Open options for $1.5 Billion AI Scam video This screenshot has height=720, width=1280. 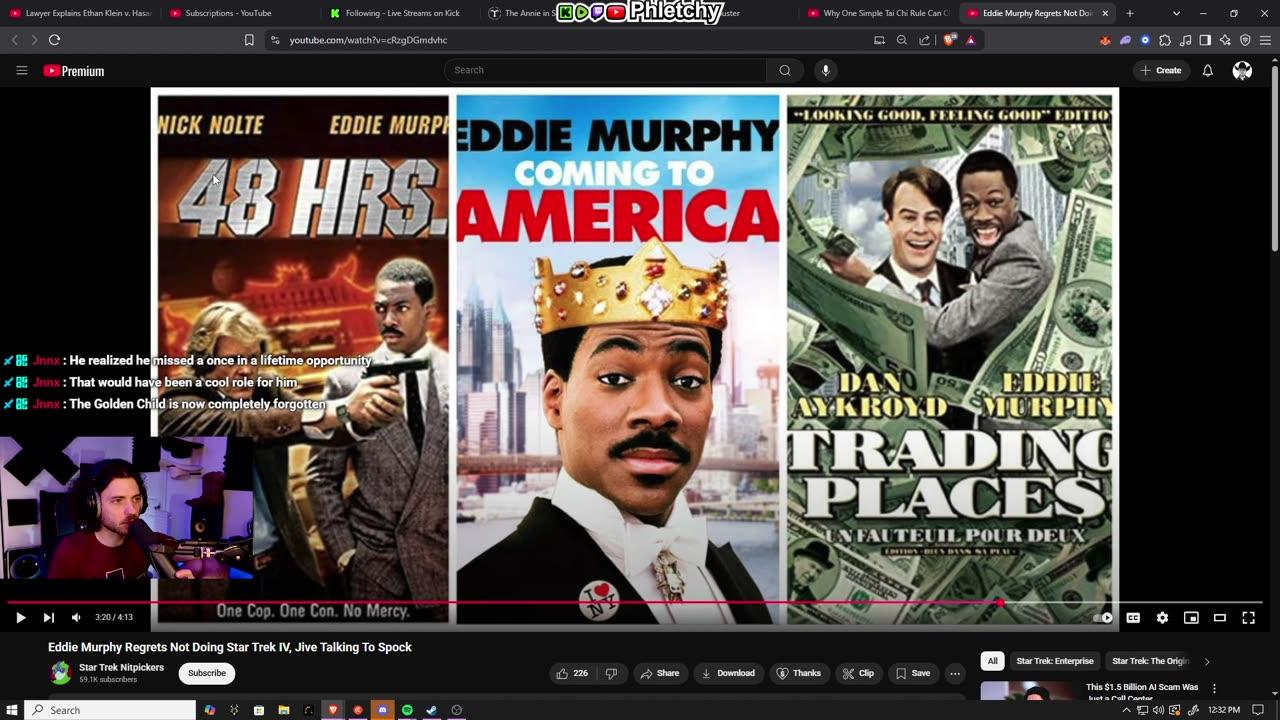(1214, 689)
